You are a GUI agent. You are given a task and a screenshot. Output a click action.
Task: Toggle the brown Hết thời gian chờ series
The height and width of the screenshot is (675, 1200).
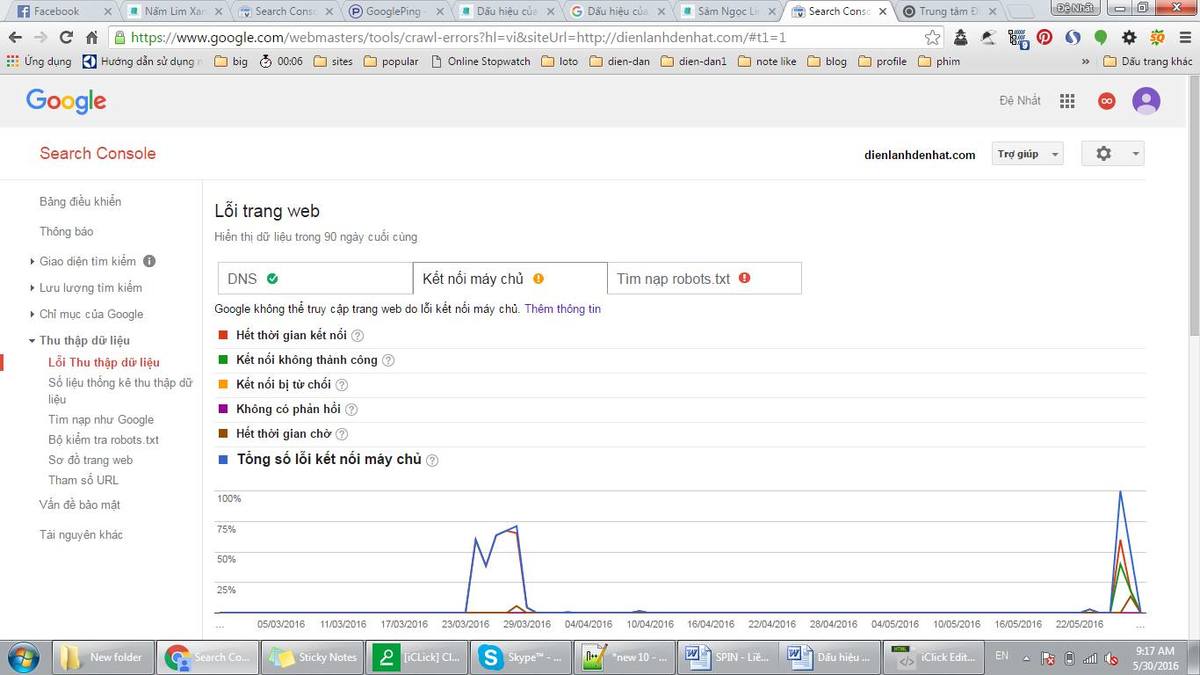pyautogui.click(x=223, y=433)
